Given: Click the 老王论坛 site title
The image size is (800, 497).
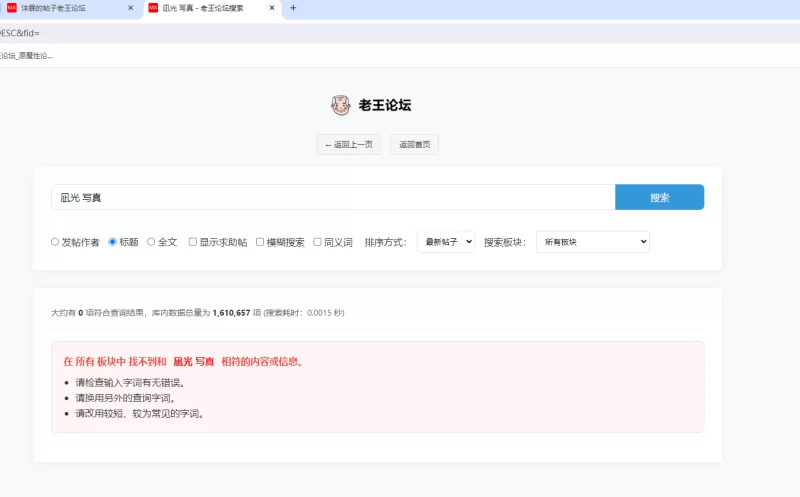Looking at the screenshot, I should click(x=385, y=105).
